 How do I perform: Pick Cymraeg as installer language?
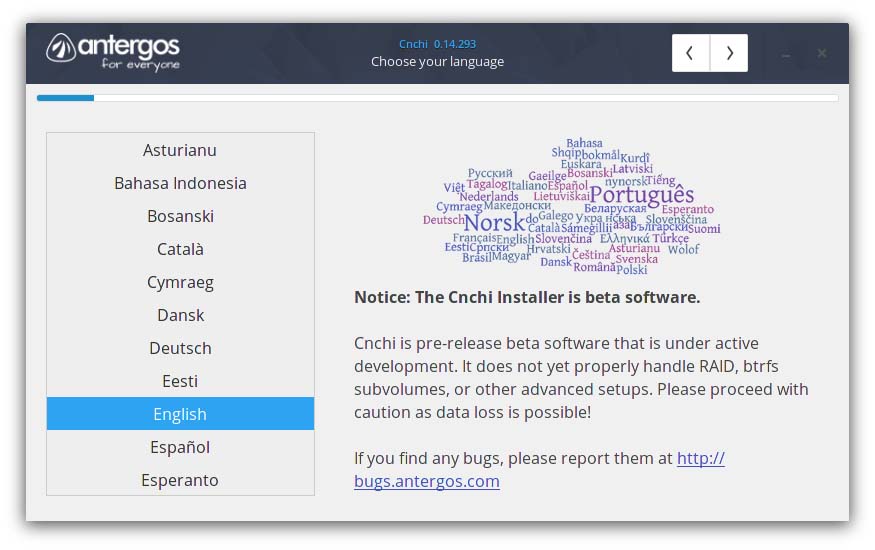point(180,282)
